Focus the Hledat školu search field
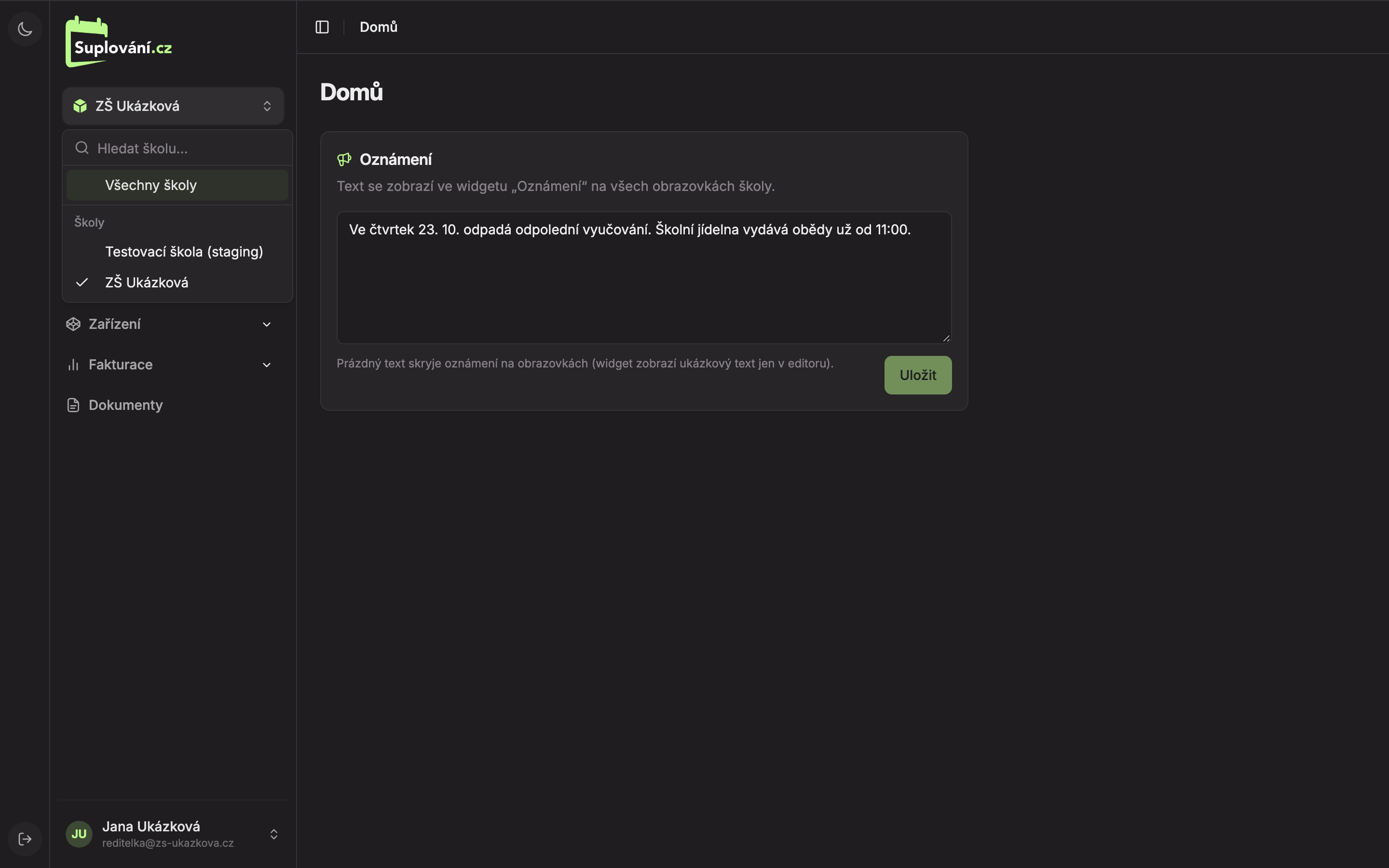 pos(177,148)
